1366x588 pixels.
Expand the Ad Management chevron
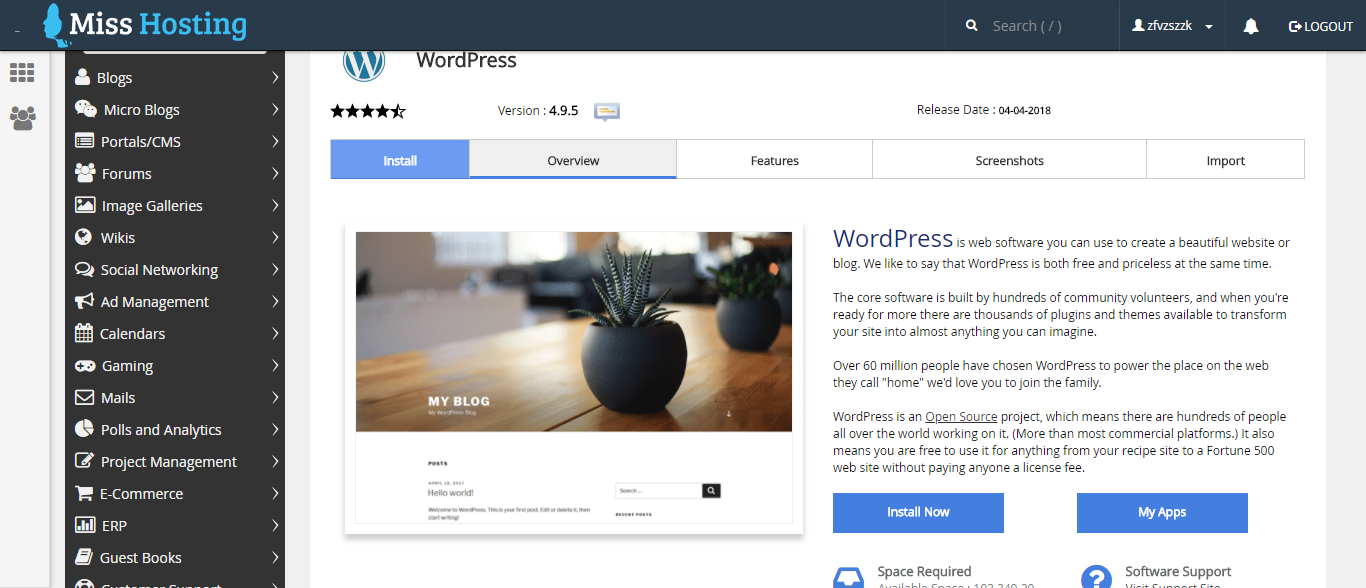click(x=275, y=301)
